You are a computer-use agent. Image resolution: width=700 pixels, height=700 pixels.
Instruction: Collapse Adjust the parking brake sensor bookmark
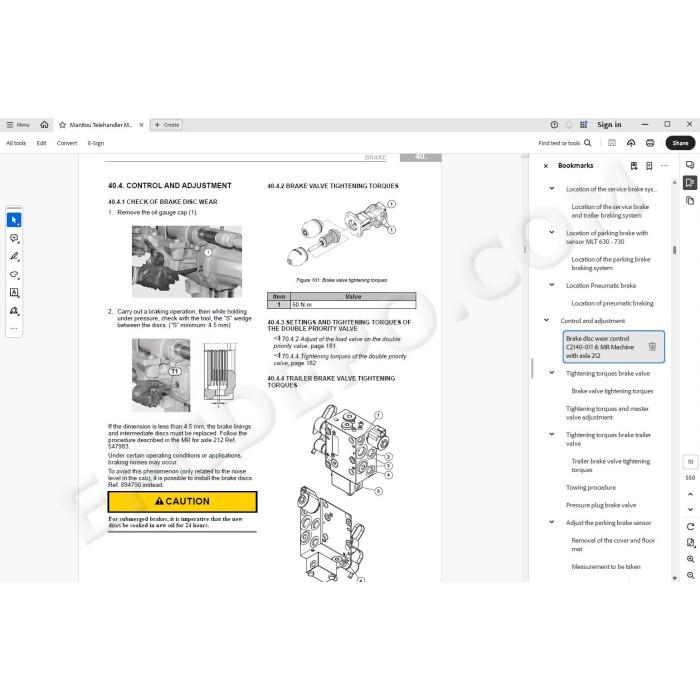pyautogui.click(x=552, y=521)
